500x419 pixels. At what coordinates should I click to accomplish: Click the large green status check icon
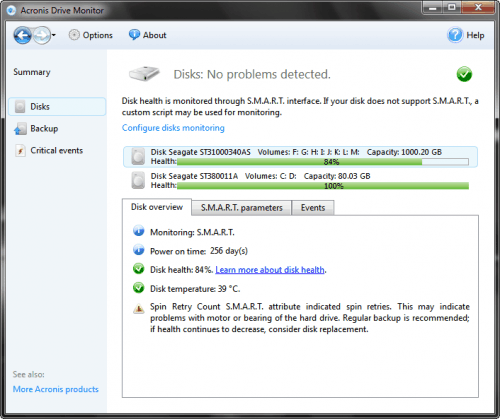click(464, 74)
